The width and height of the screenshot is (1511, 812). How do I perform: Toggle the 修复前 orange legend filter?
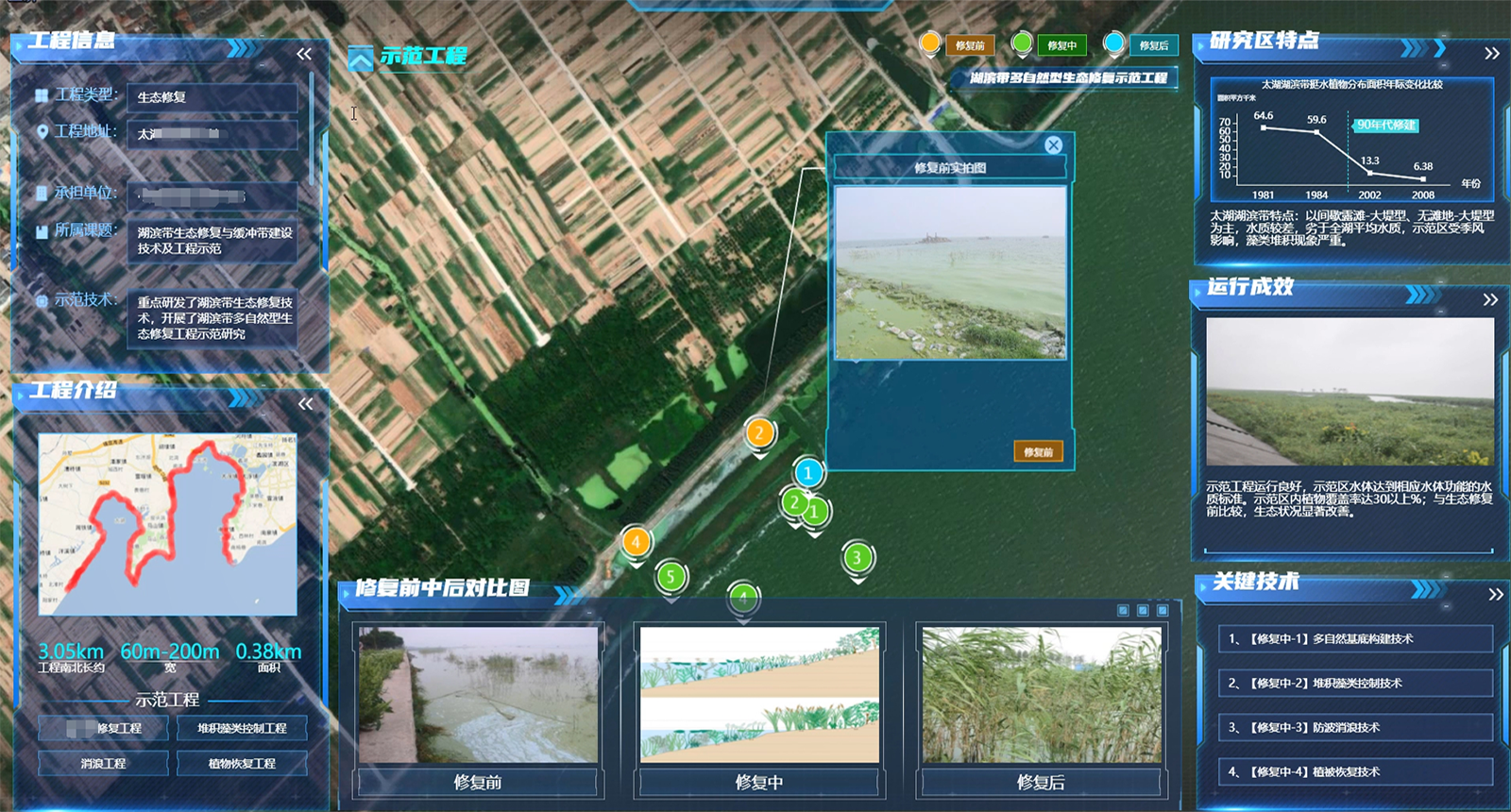click(x=930, y=43)
